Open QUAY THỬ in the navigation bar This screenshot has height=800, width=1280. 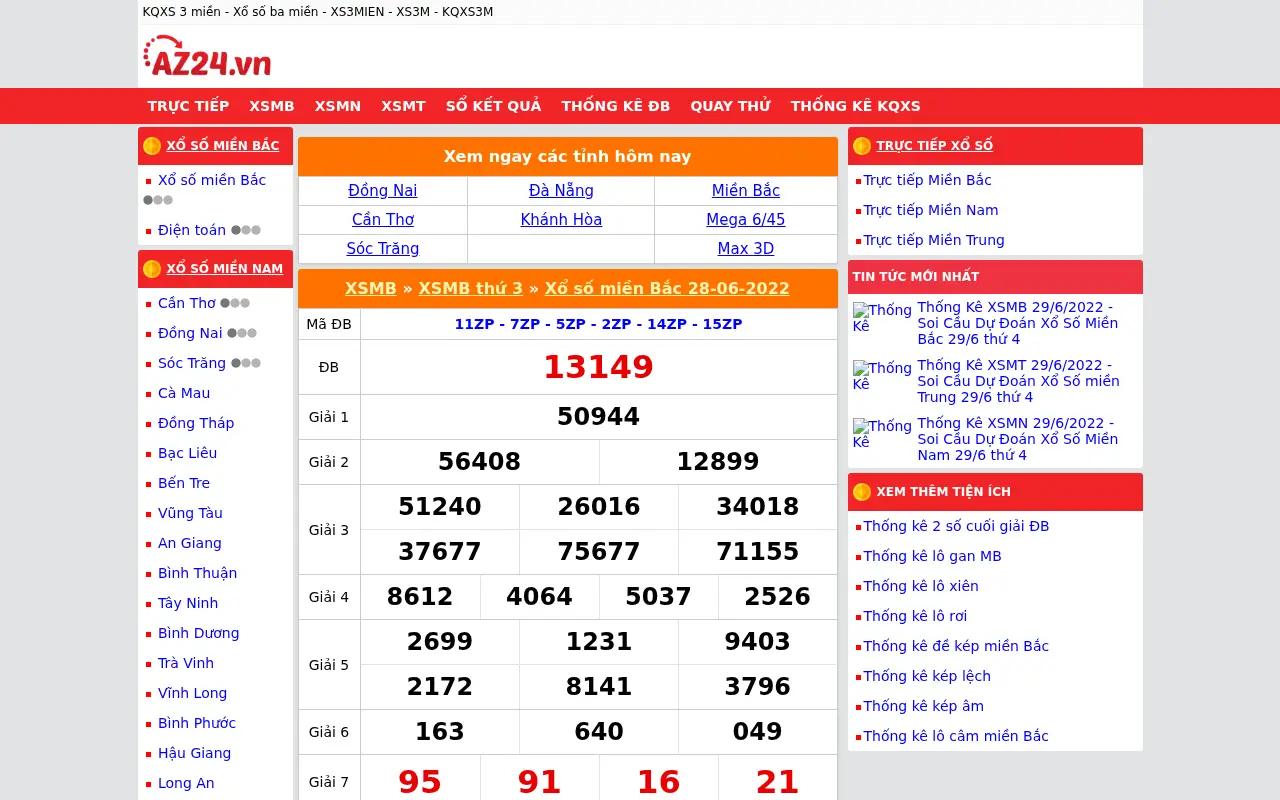pyautogui.click(x=731, y=106)
